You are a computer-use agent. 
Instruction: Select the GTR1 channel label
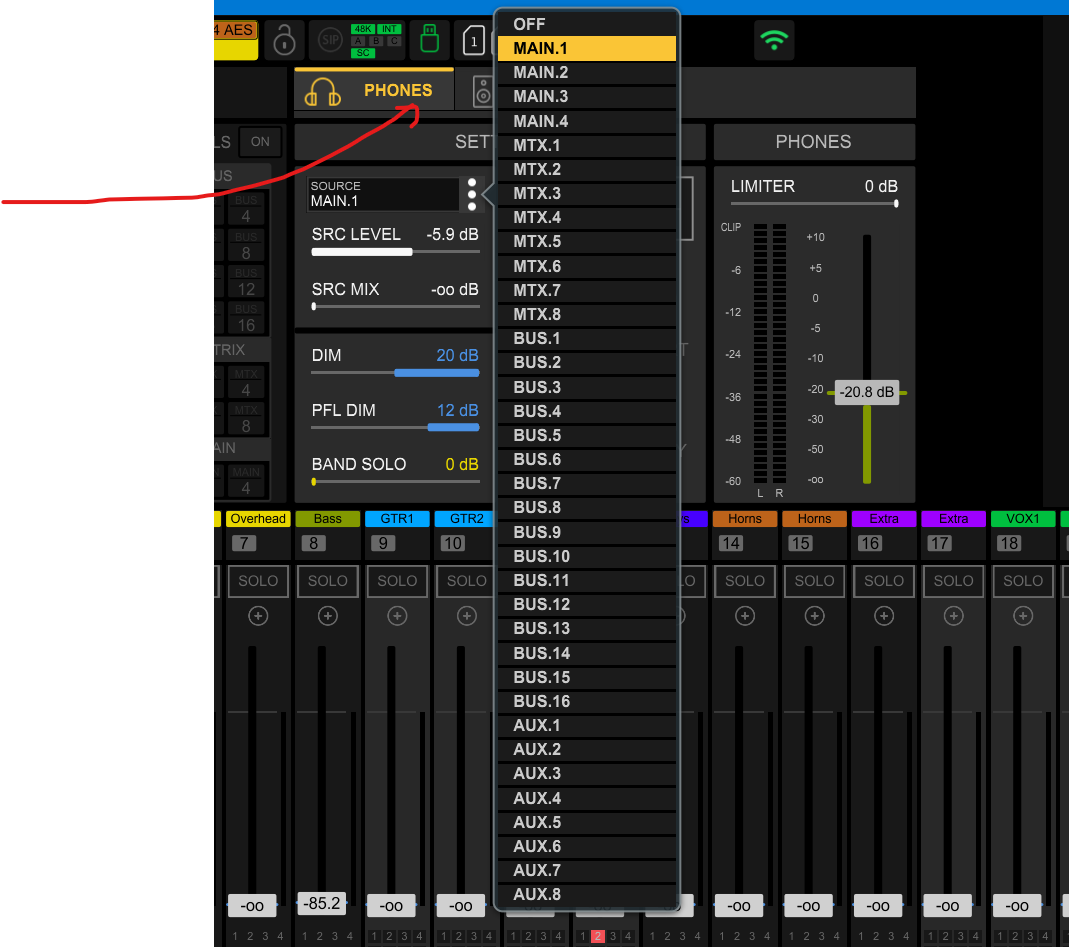(397, 519)
